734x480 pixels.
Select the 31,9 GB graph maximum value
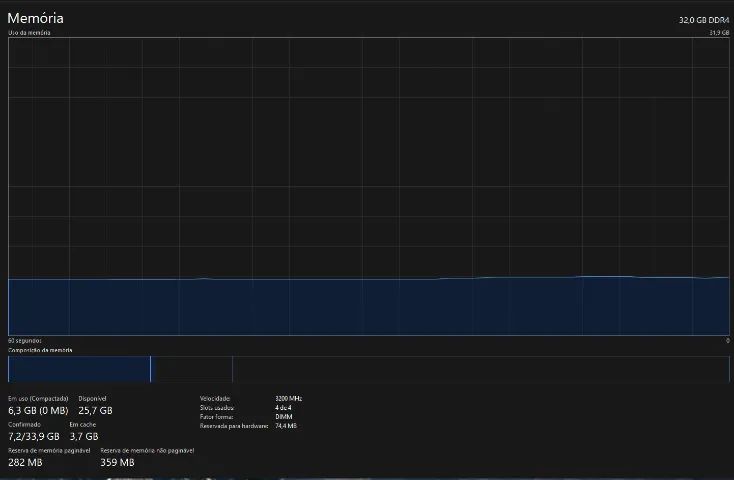click(719, 33)
